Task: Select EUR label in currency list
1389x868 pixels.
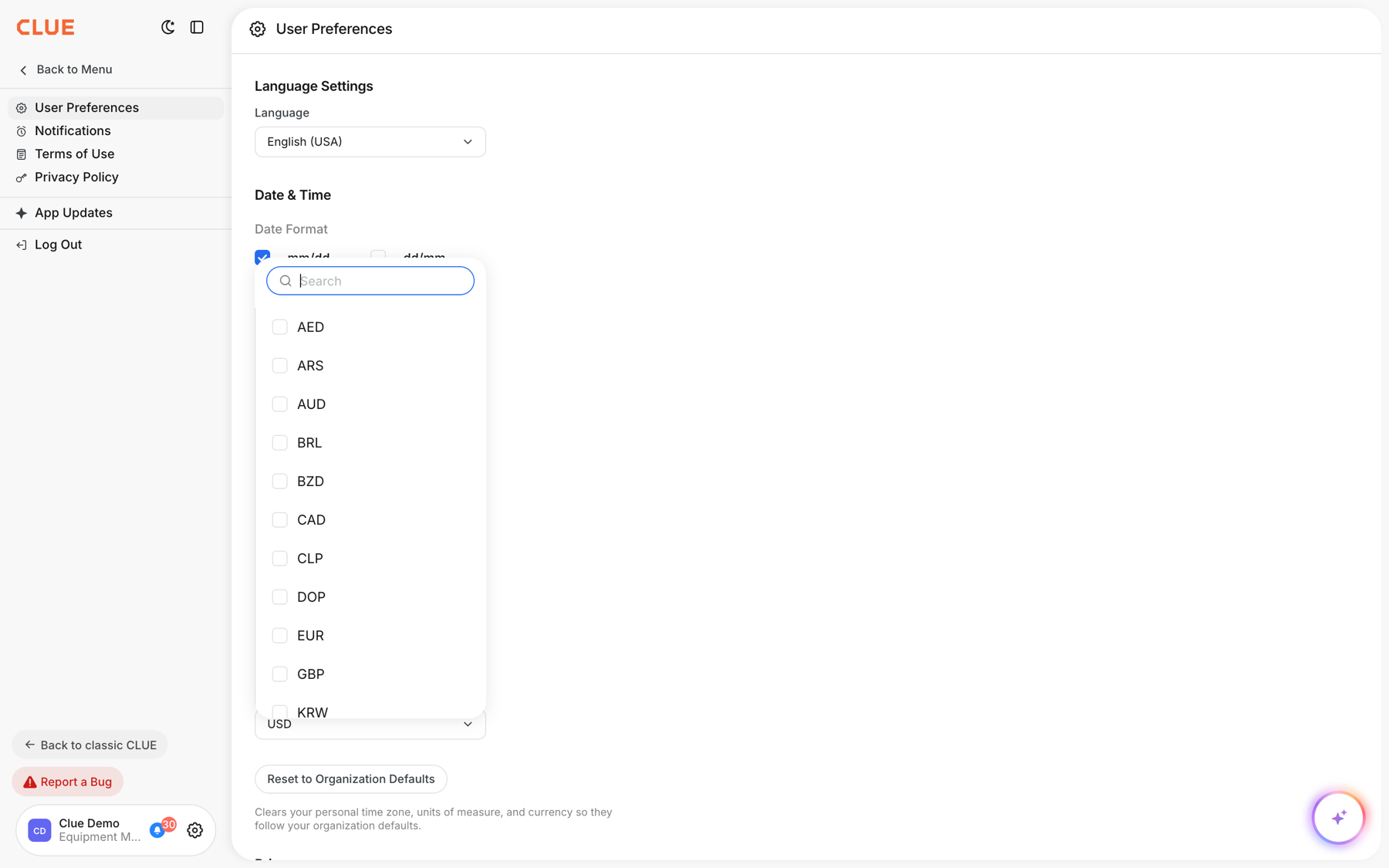Action: click(311, 636)
